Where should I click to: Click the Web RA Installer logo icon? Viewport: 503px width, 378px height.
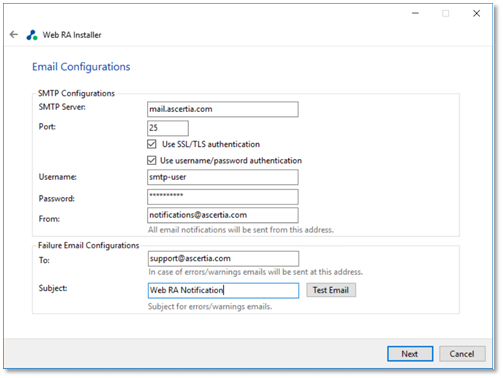(x=32, y=35)
